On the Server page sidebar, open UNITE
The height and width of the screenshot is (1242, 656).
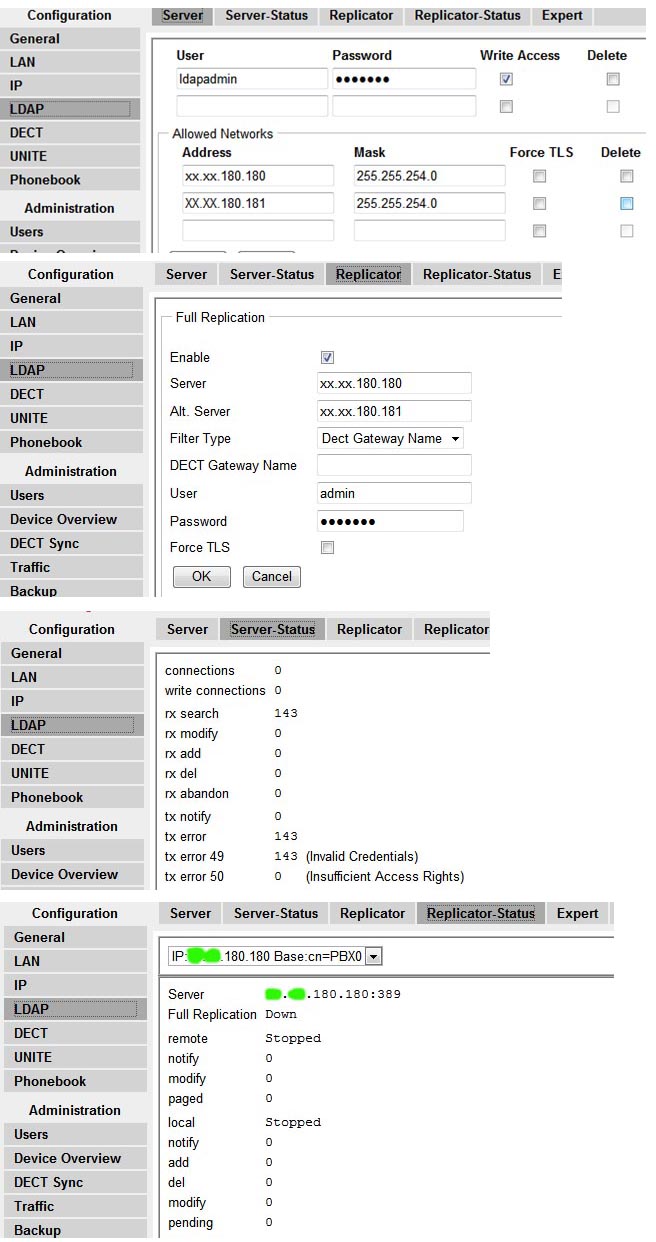(70, 156)
